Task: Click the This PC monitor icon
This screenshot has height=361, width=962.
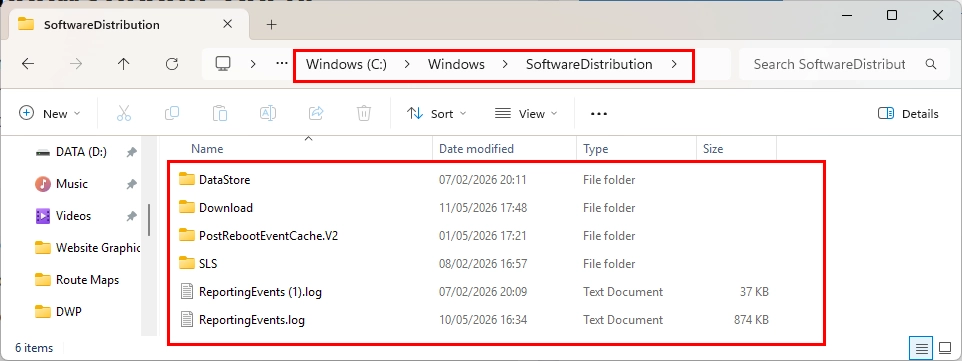Action: tap(223, 64)
